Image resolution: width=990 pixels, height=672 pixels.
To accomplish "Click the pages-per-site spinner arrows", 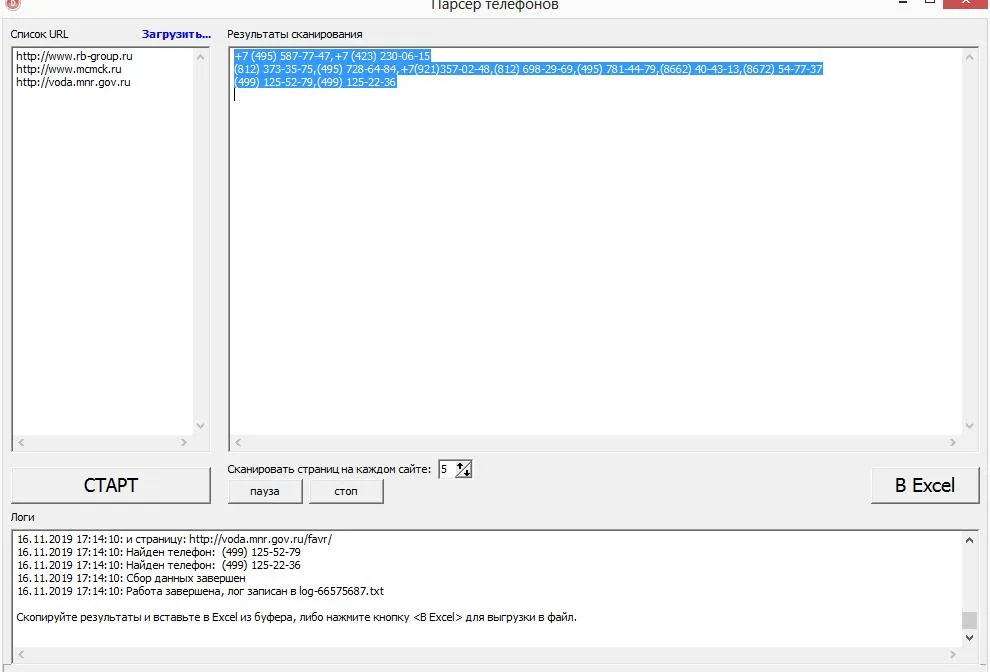I will [x=463, y=469].
